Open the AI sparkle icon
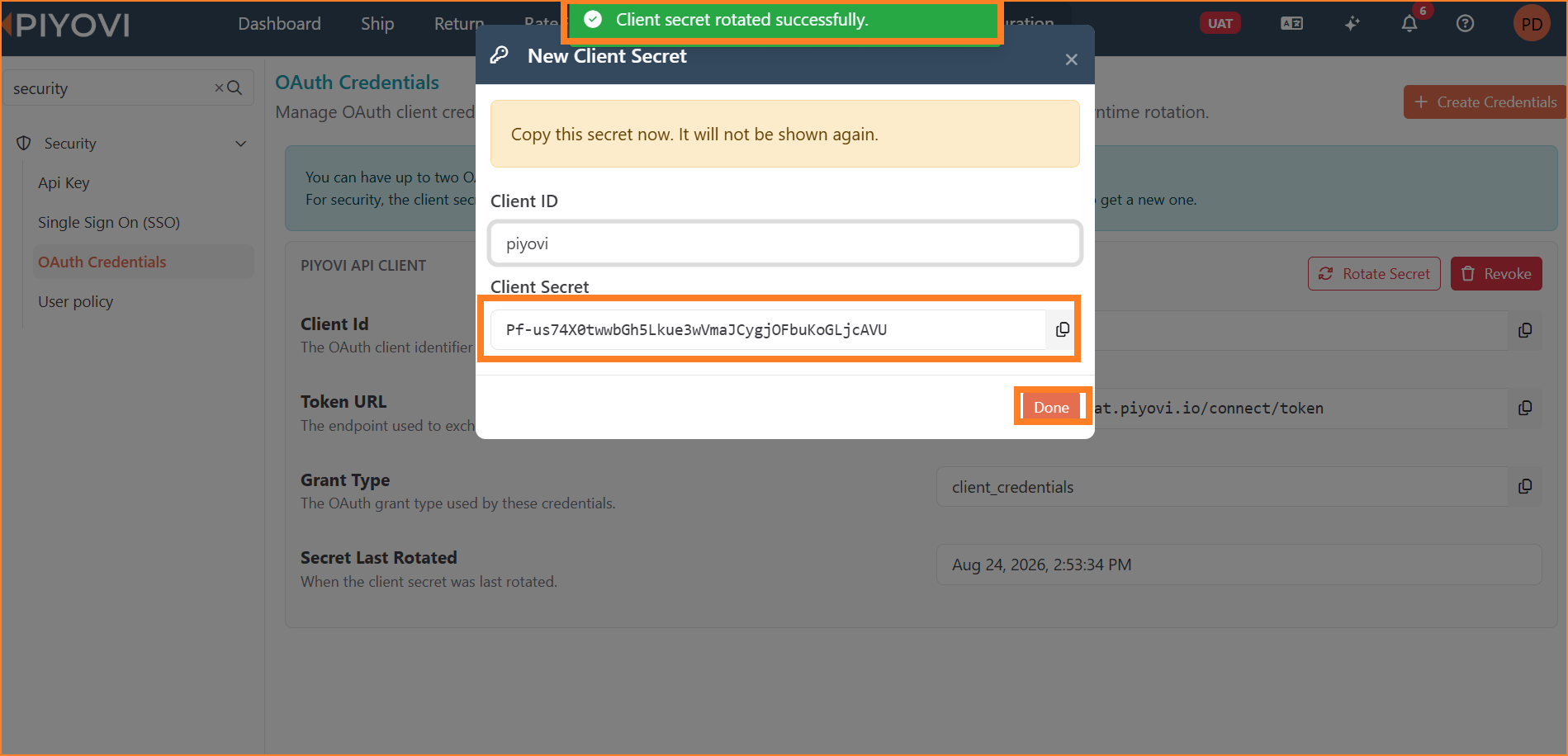This screenshot has width=1568, height=756. (x=1352, y=24)
